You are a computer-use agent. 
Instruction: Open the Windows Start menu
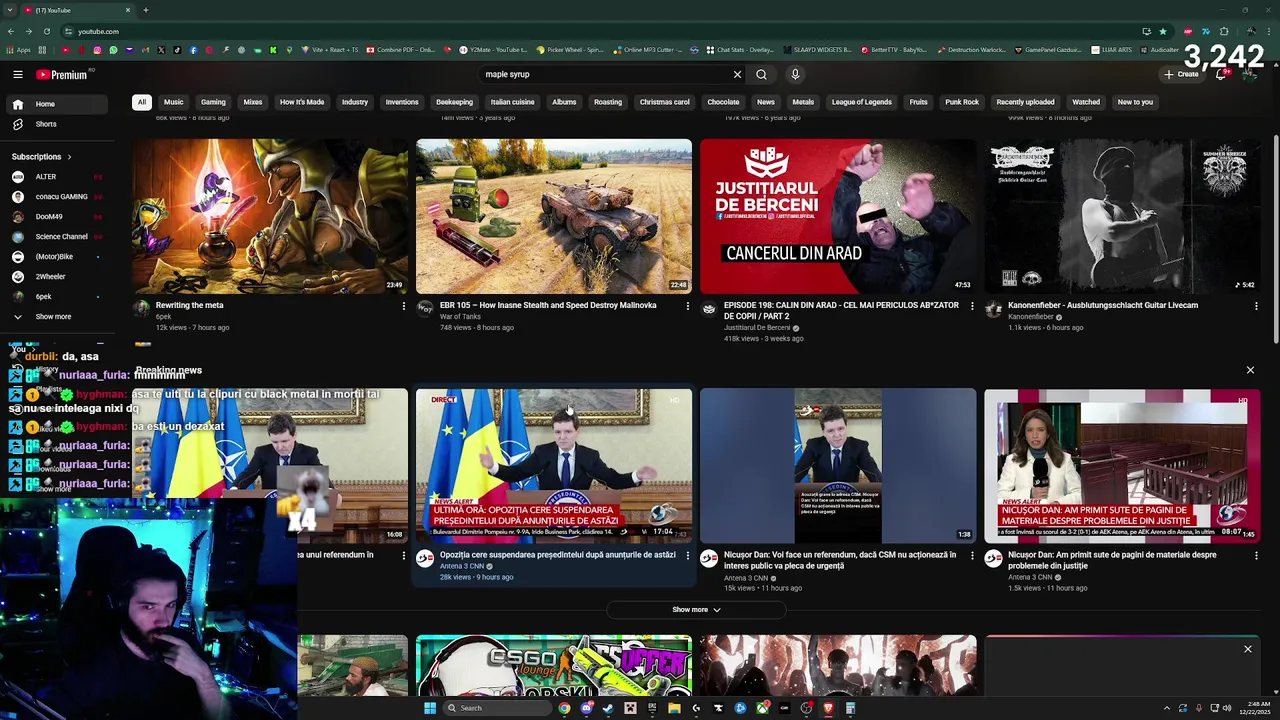tap(430, 708)
